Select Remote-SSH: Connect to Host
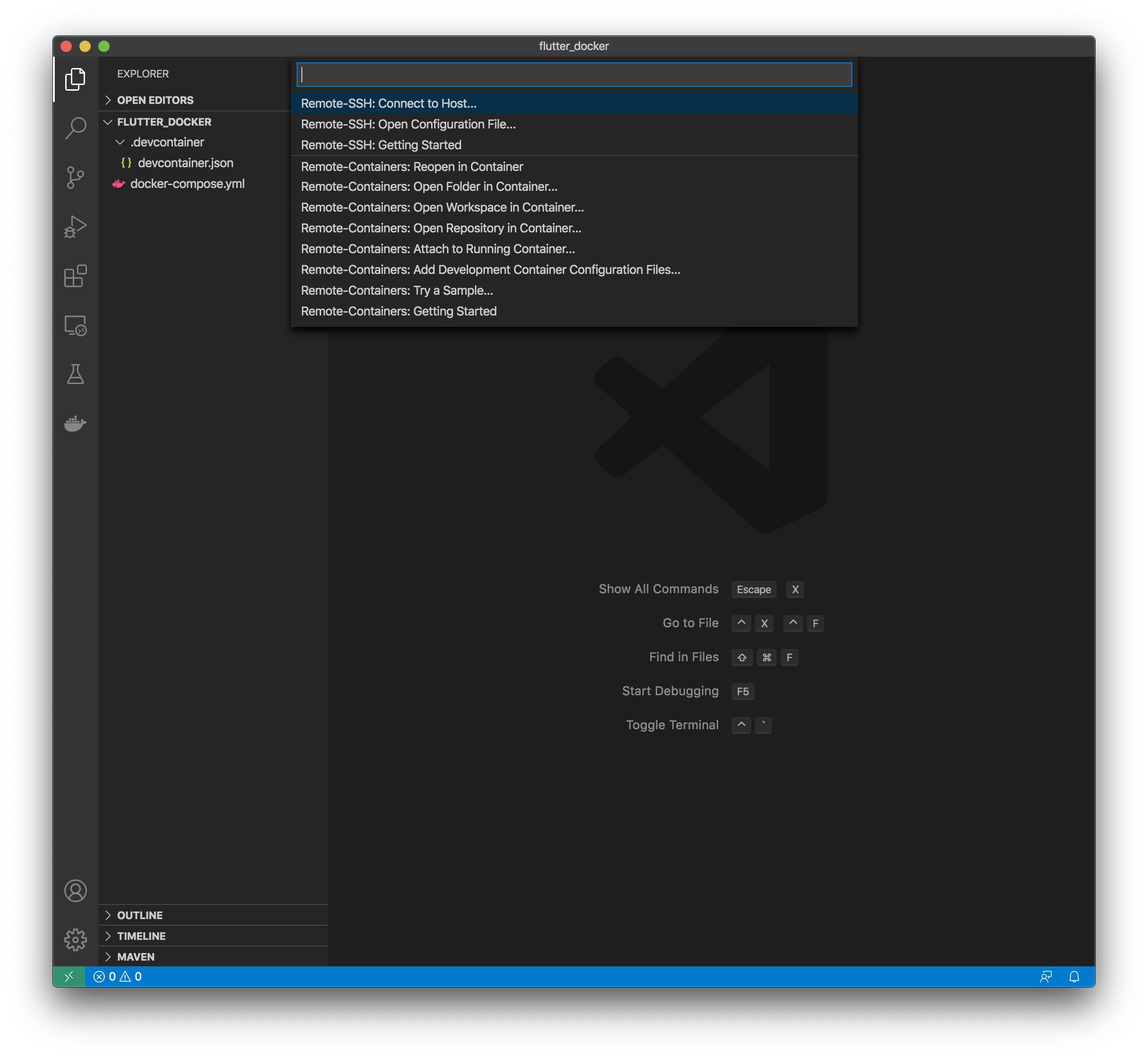1148x1057 pixels. point(388,103)
